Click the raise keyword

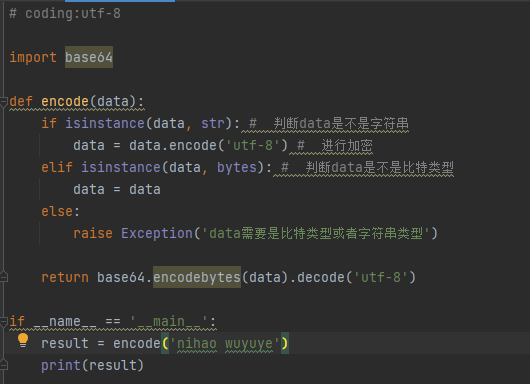[93, 233]
